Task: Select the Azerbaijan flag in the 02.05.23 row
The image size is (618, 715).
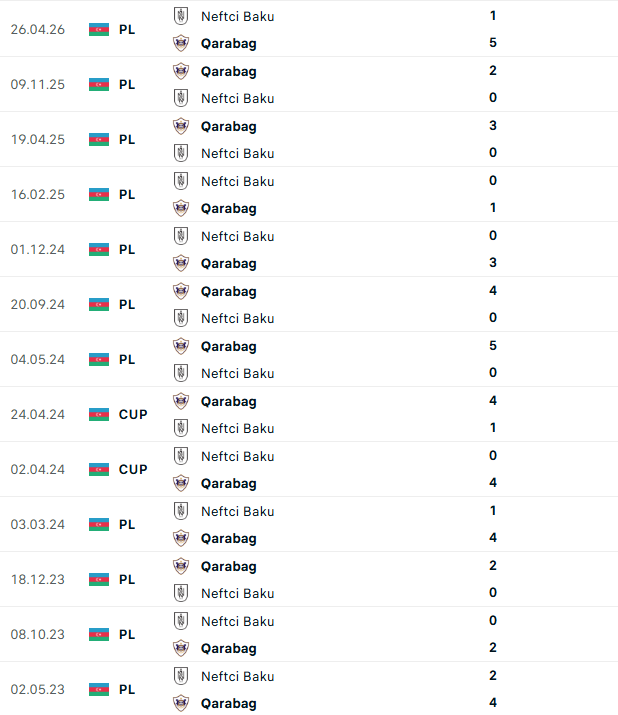Action: pyautogui.click(x=98, y=689)
